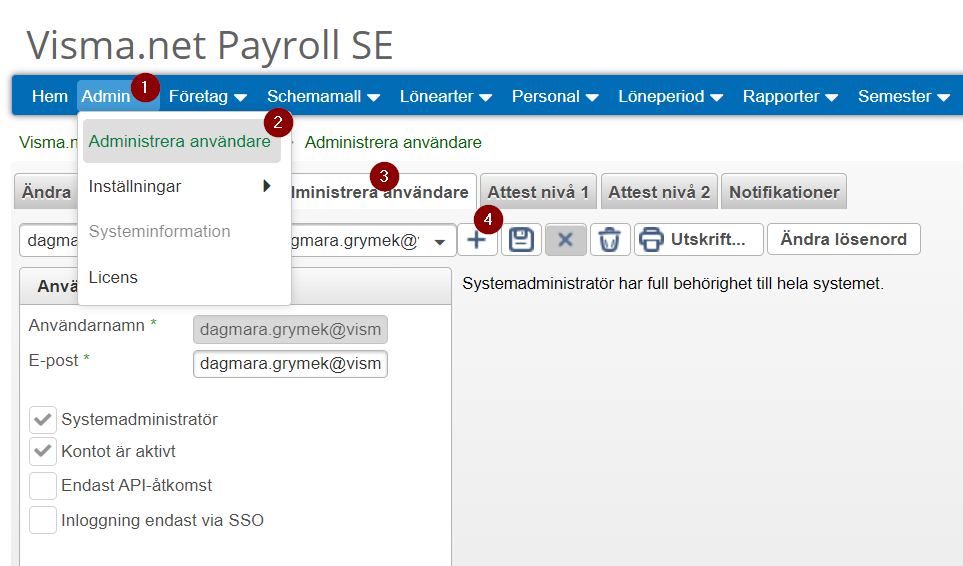The height and width of the screenshot is (566, 963).
Task: Click Ändra lösenord button
Action: click(843, 239)
